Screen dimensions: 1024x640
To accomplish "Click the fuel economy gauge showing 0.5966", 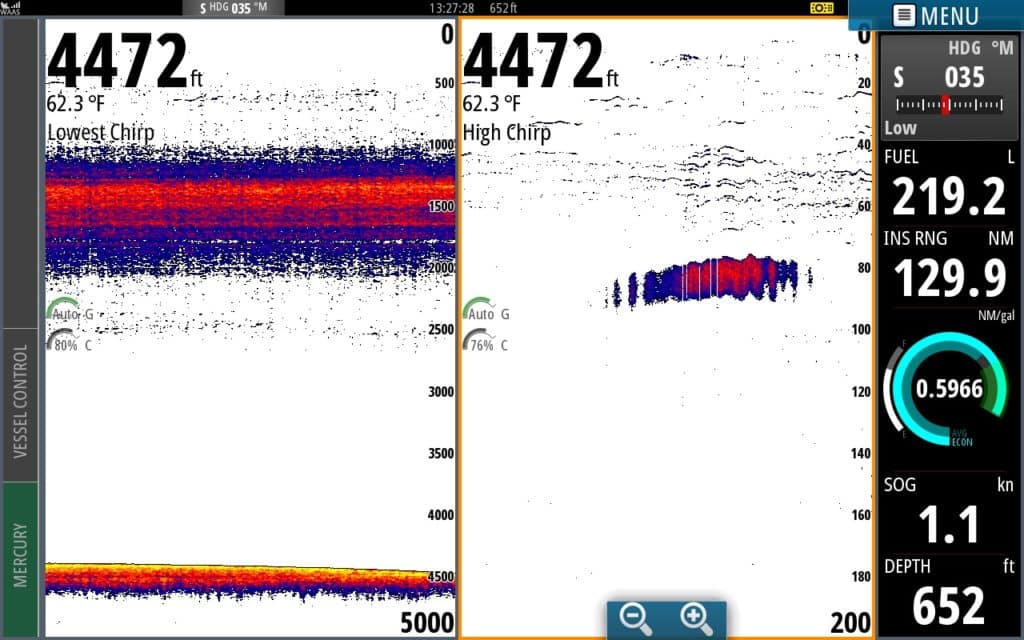I will point(948,388).
